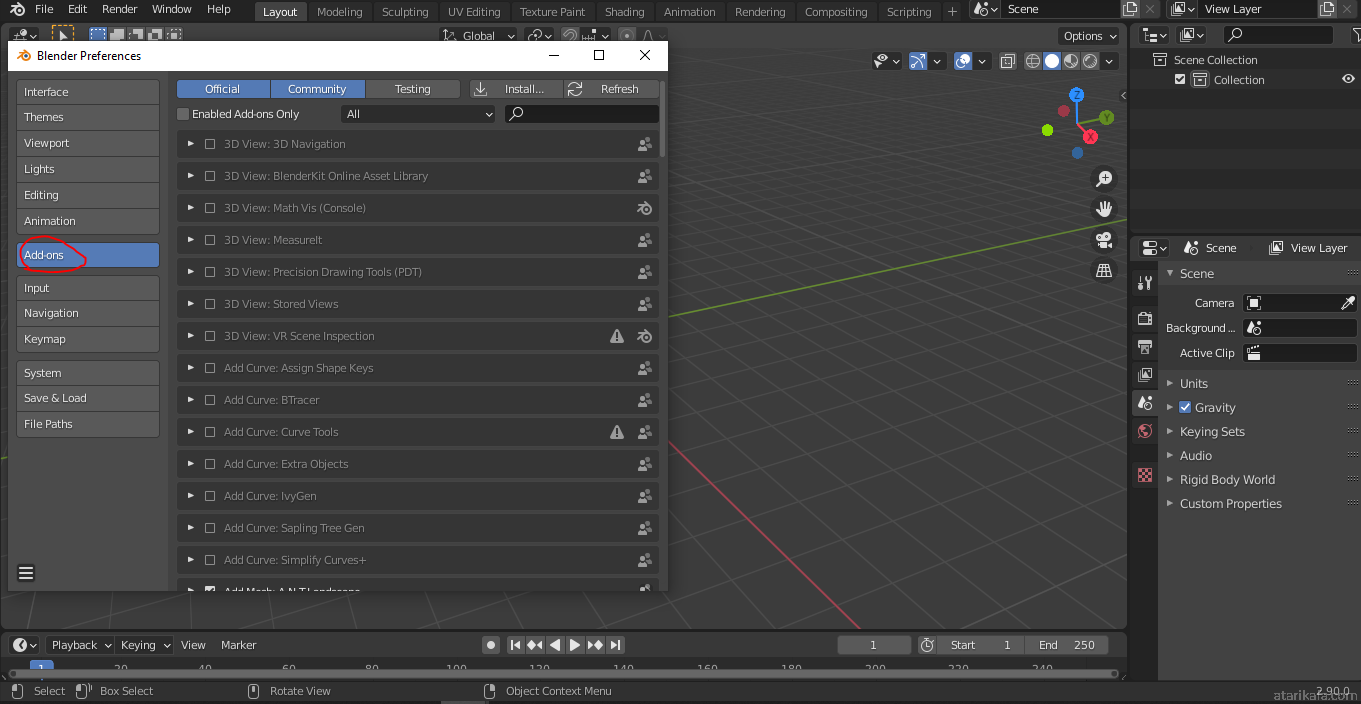Enable the BlenderKit Online Asset Library add-on

click(x=210, y=176)
